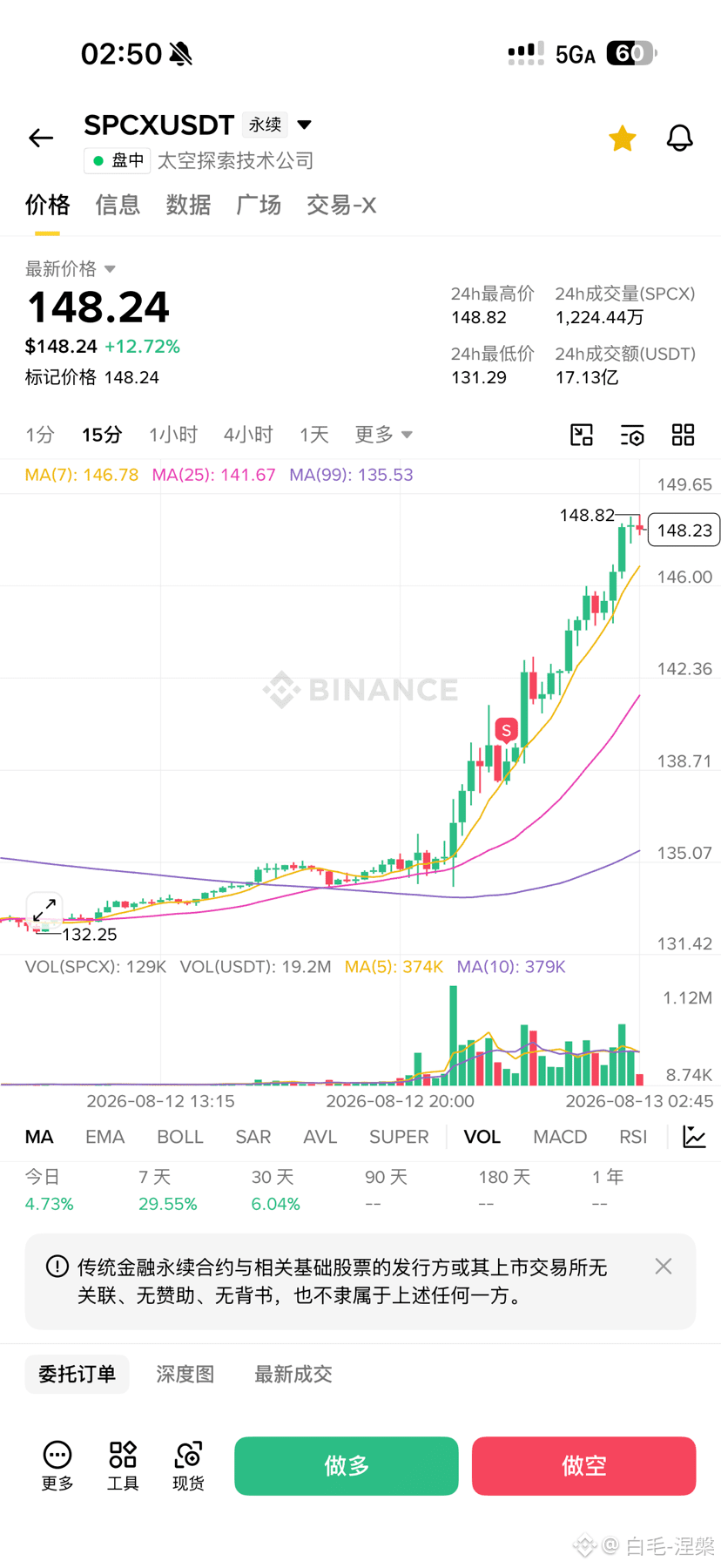Toggle the BOLL indicator
The width and height of the screenshot is (721, 1568).
(x=179, y=1137)
